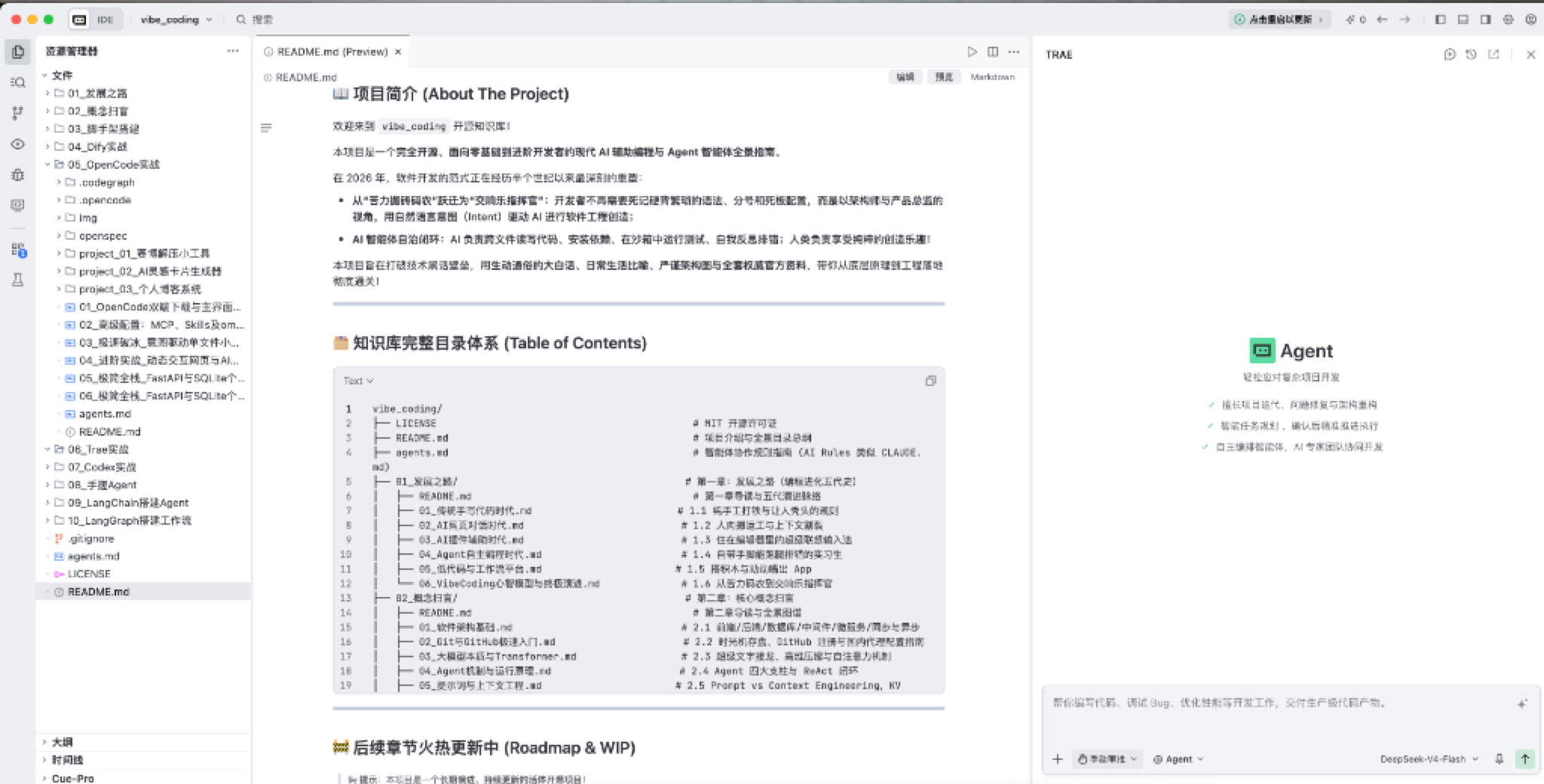Viewport: 1544px width, 784px height.
Task: Open Extensions icon with badge 1
Action: (x=18, y=250)
